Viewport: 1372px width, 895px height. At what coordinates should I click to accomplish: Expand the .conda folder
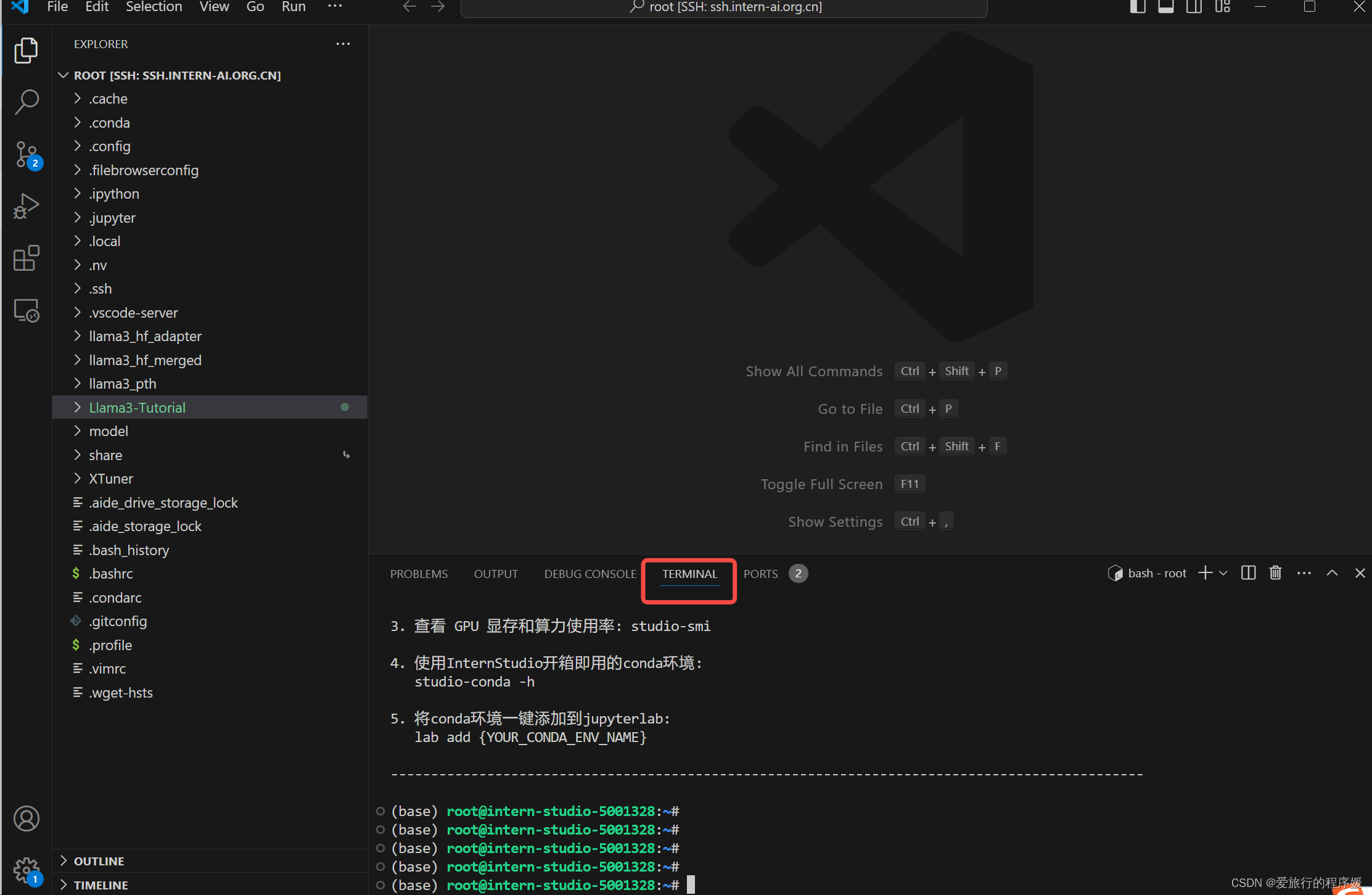click(210, 123)
